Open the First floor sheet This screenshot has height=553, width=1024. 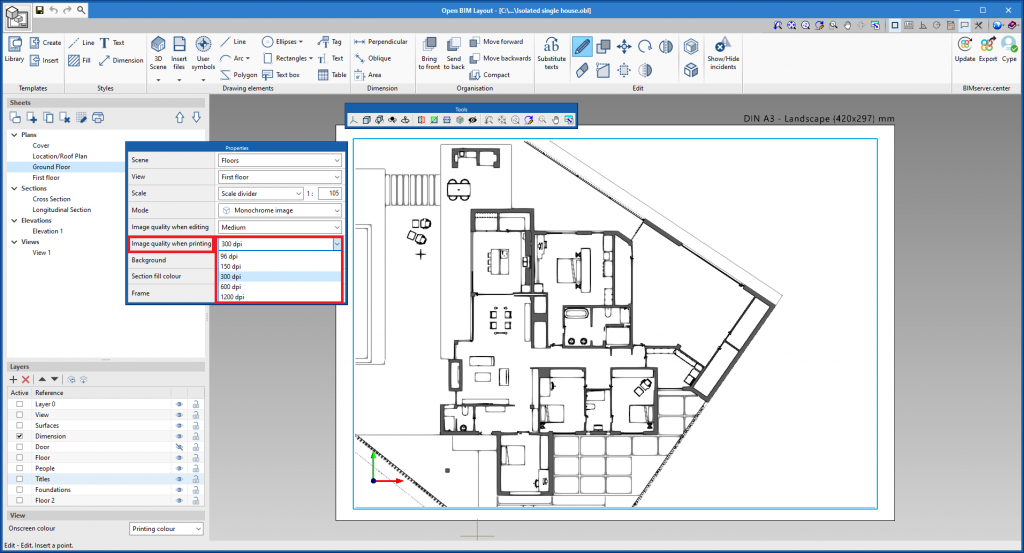(x=47, y=177)
